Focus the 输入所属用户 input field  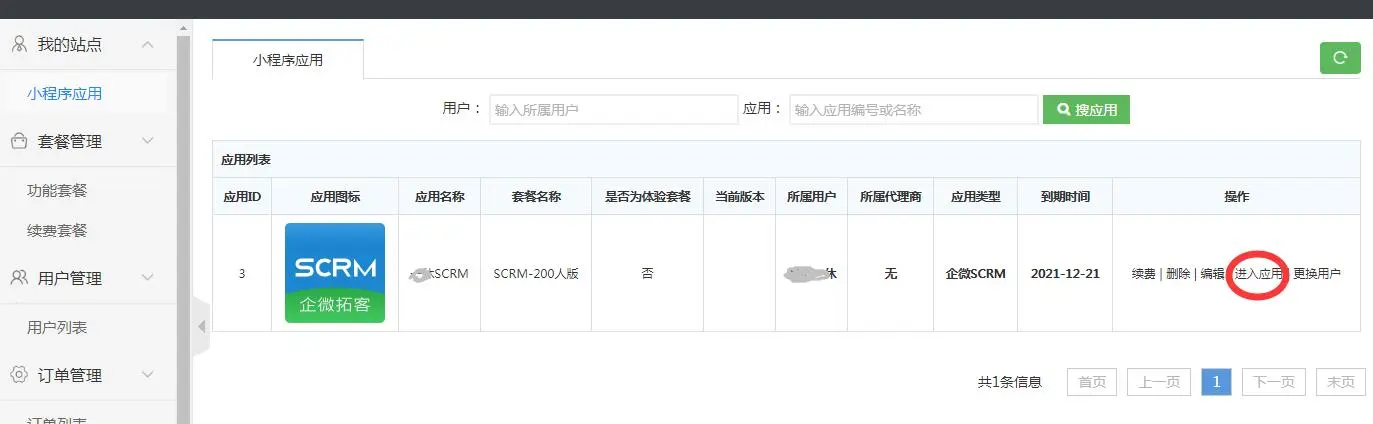613,109
